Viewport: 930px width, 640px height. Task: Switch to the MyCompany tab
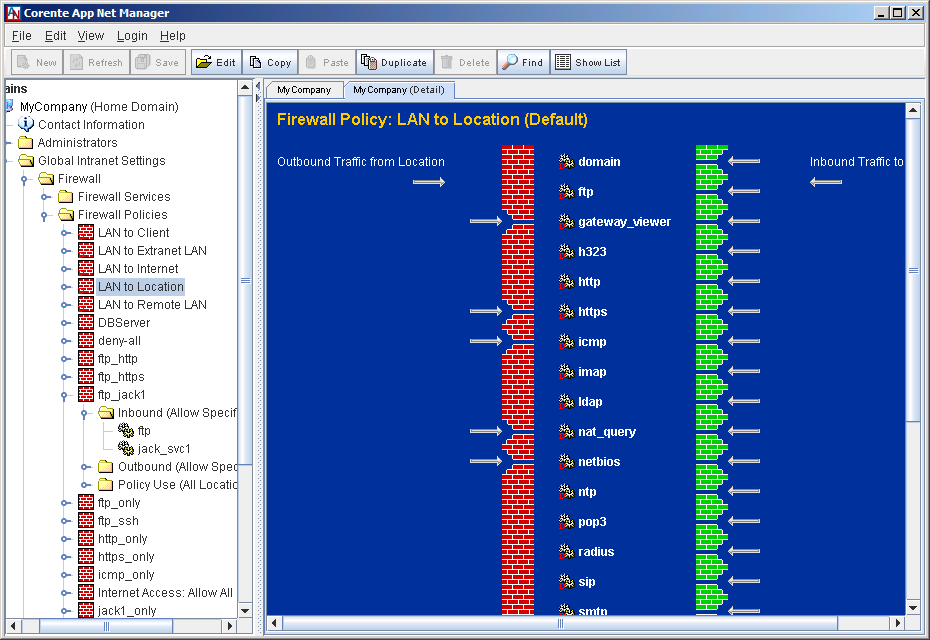[x=304, y=90]
